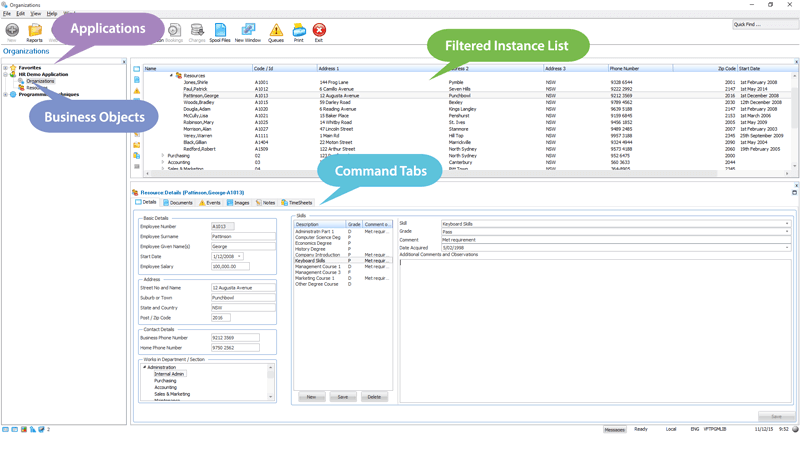800x450 pixels.
Task: Open the View menu
Action: click(36, 14)
